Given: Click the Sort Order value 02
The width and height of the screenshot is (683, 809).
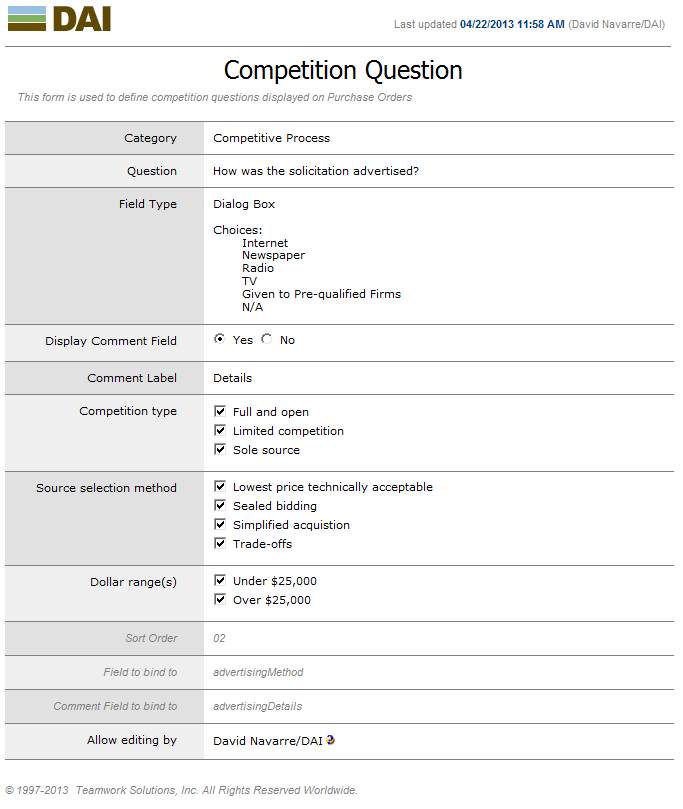Looking at the screenshot, I should pyautogui.click(x=220, y=638).
